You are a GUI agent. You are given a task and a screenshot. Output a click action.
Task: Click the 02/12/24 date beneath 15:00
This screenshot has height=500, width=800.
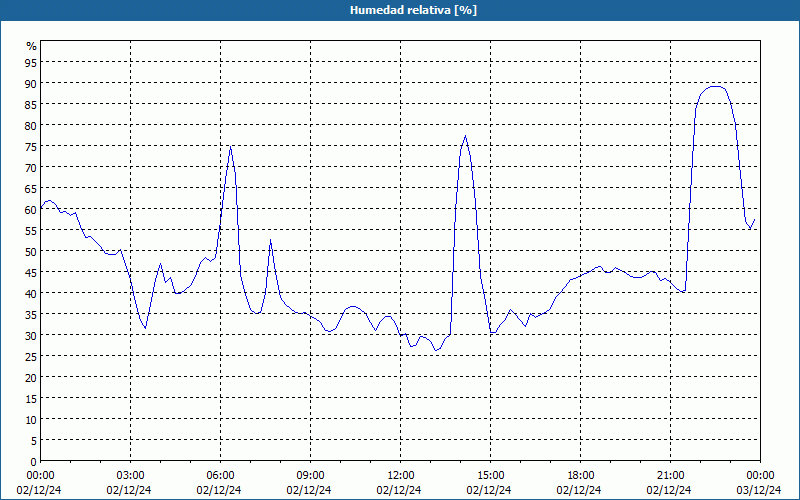tap(489, 490)
